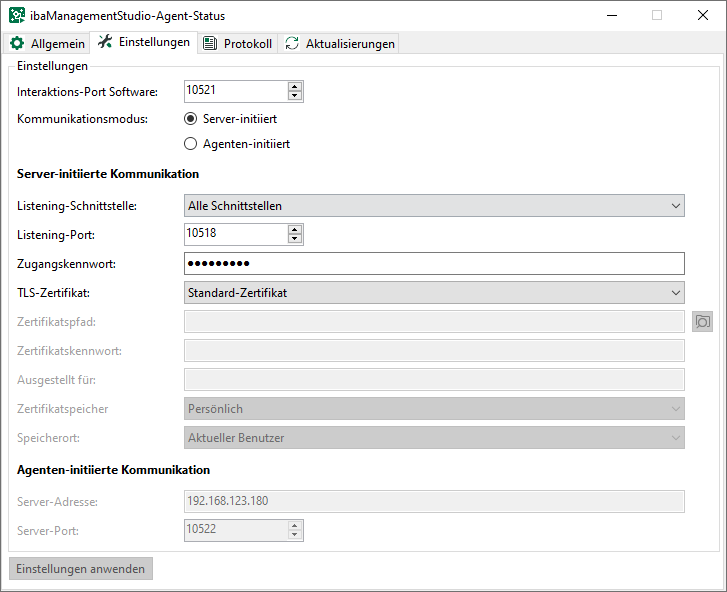Click the Einstellungen anwenden button
This screenshot has width=727, height=592.
(x=81, y=569)
